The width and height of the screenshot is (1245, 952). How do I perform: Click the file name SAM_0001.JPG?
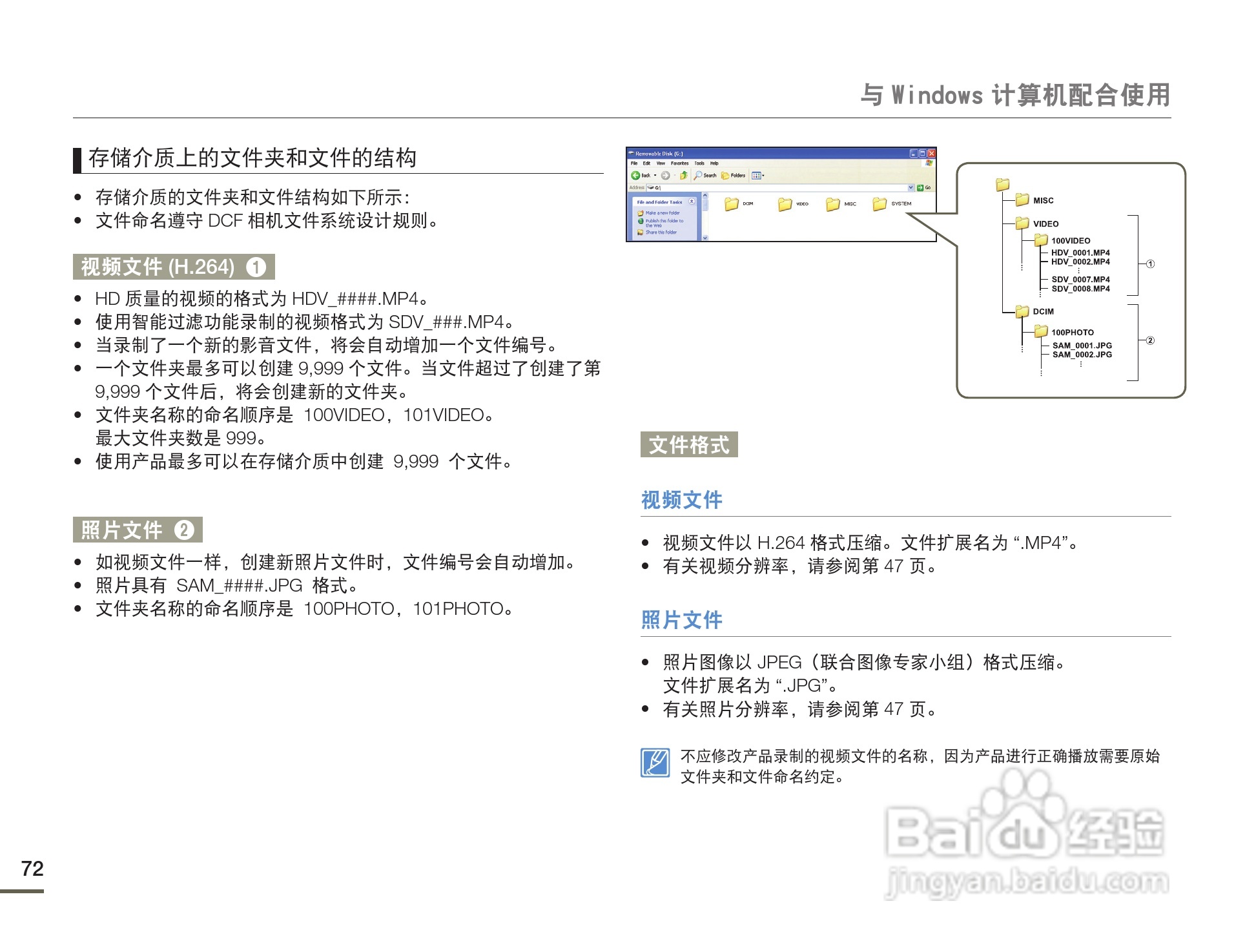tap(1082, 346)
